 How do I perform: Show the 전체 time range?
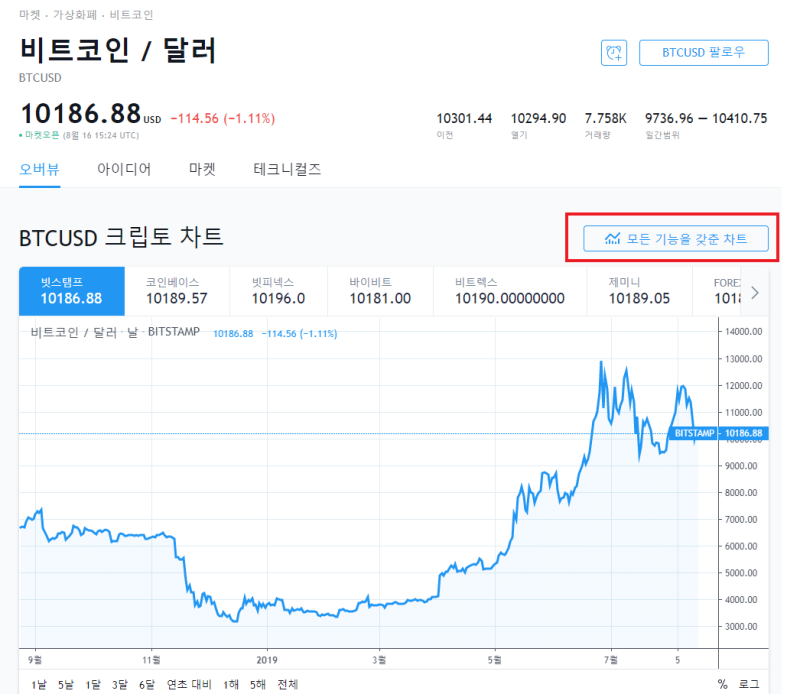(x=287, y=684)
